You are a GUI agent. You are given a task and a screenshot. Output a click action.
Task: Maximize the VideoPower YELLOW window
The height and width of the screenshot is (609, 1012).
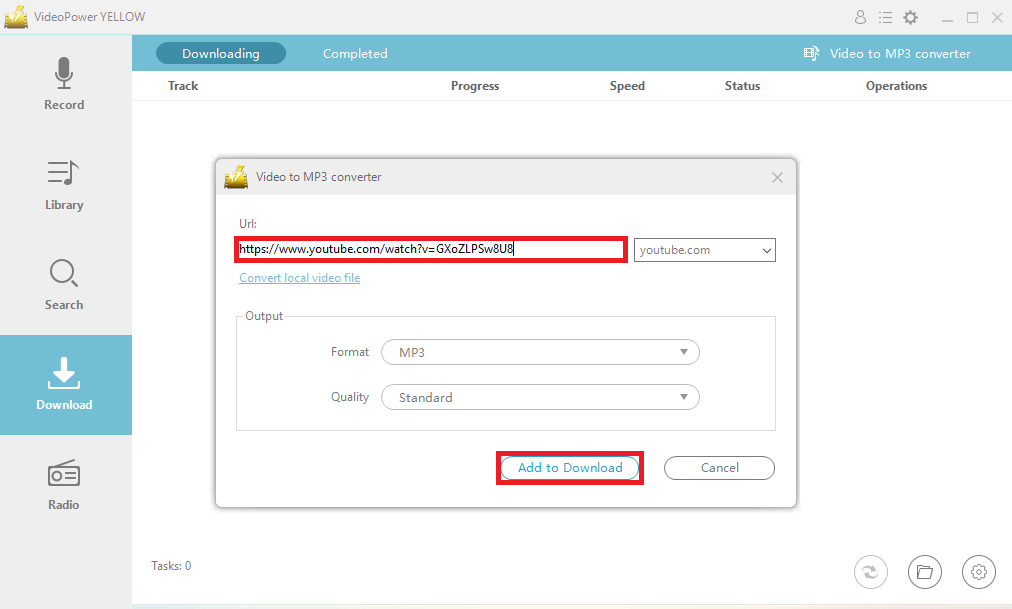tap(973, 18)
